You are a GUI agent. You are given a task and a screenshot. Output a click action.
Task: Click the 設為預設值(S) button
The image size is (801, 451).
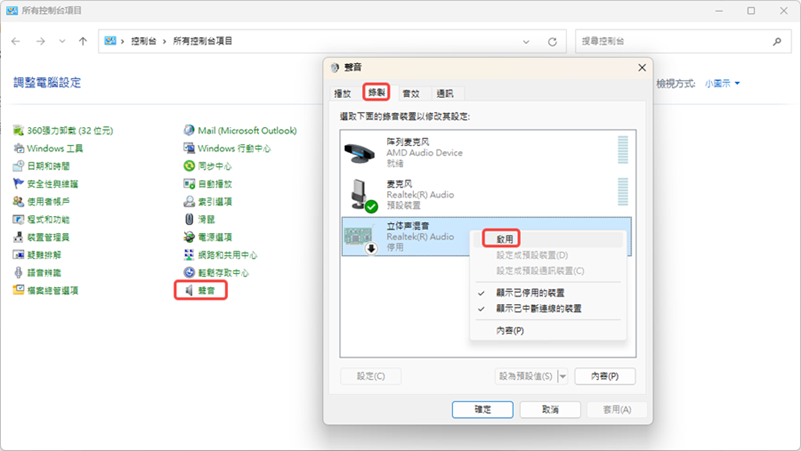[x=526, y=376]
